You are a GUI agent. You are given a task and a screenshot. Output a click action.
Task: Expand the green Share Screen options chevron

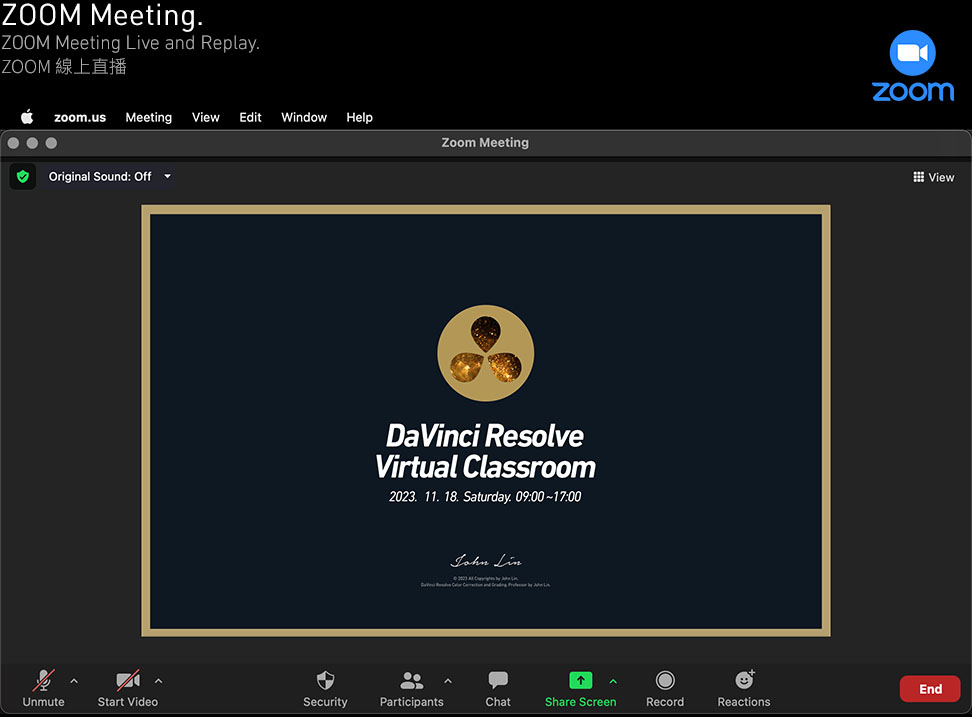[613, 681]
